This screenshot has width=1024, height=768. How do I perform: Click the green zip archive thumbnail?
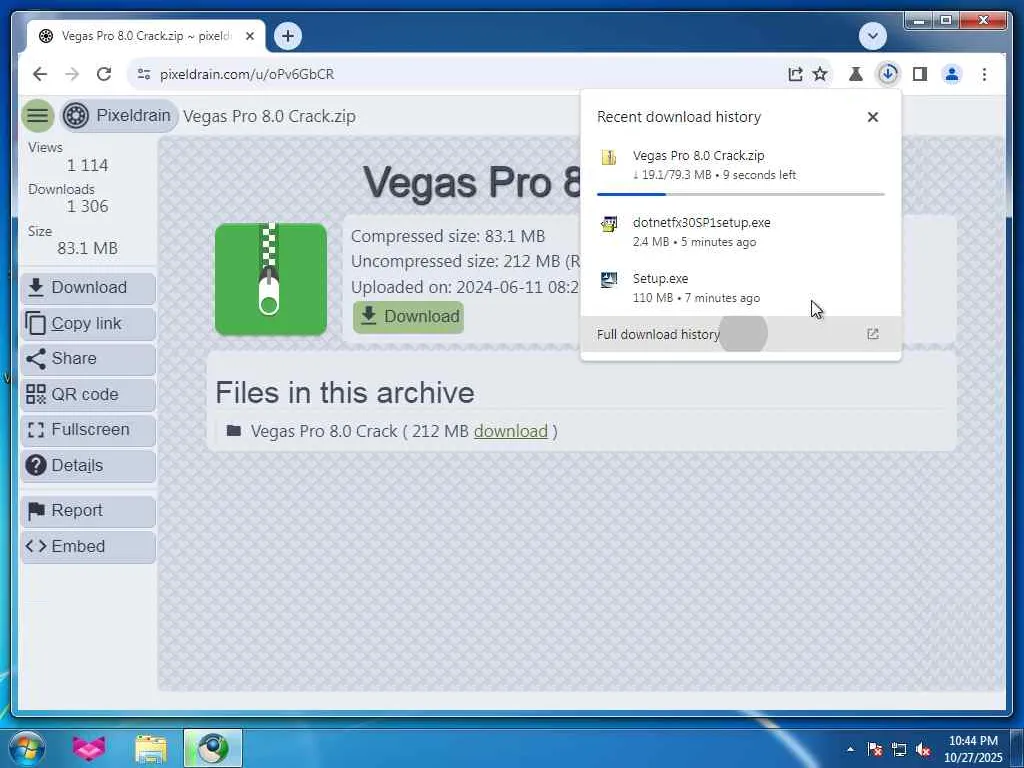pyautogui.click(x=271, y=280)
